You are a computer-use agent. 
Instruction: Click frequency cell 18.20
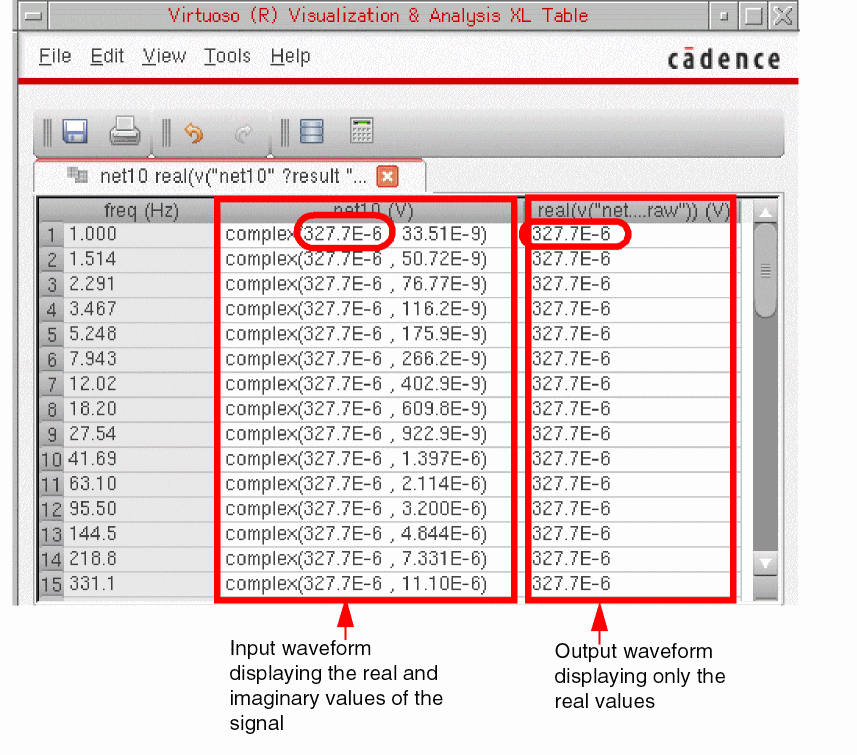tap(139, 409)
